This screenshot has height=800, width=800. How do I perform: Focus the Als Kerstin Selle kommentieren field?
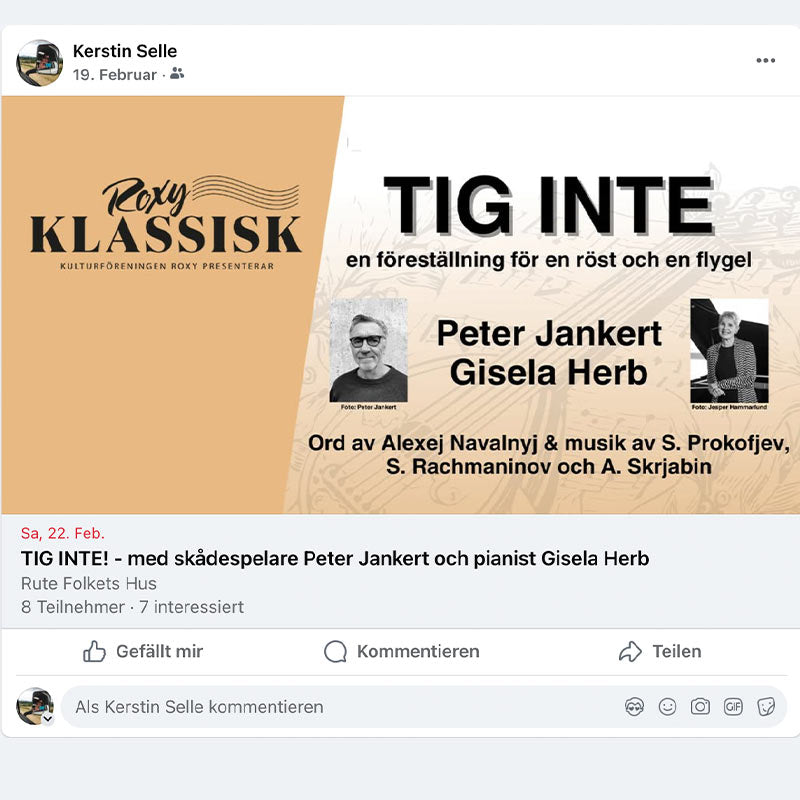pyautogui.click(x=423, y=707)
